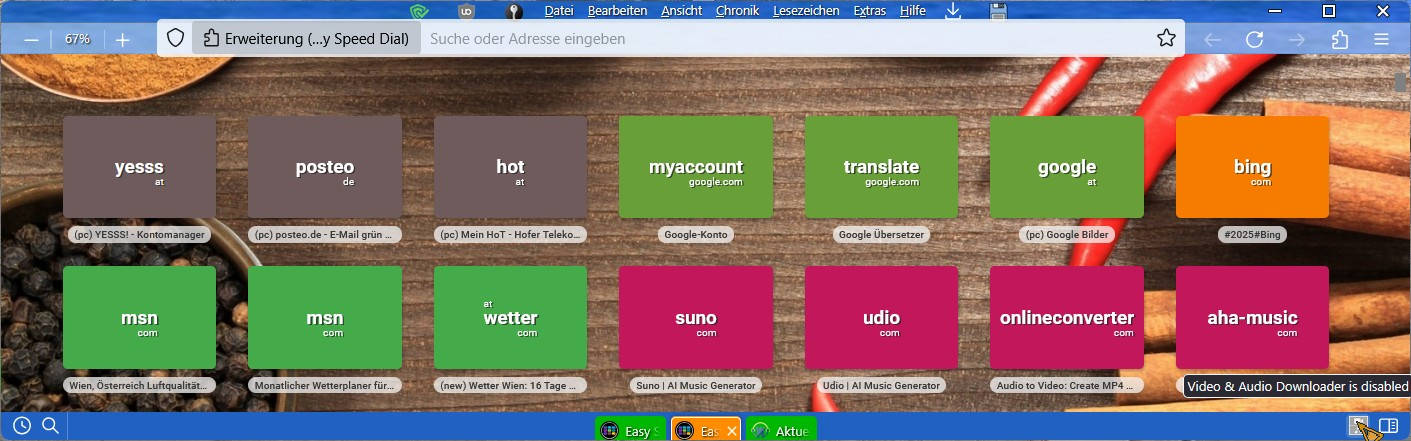This screenshot has height=441, width=1411.
Task: Click the 'Audio to Video: Create MP4' caption
Action: coord(1067,385)
